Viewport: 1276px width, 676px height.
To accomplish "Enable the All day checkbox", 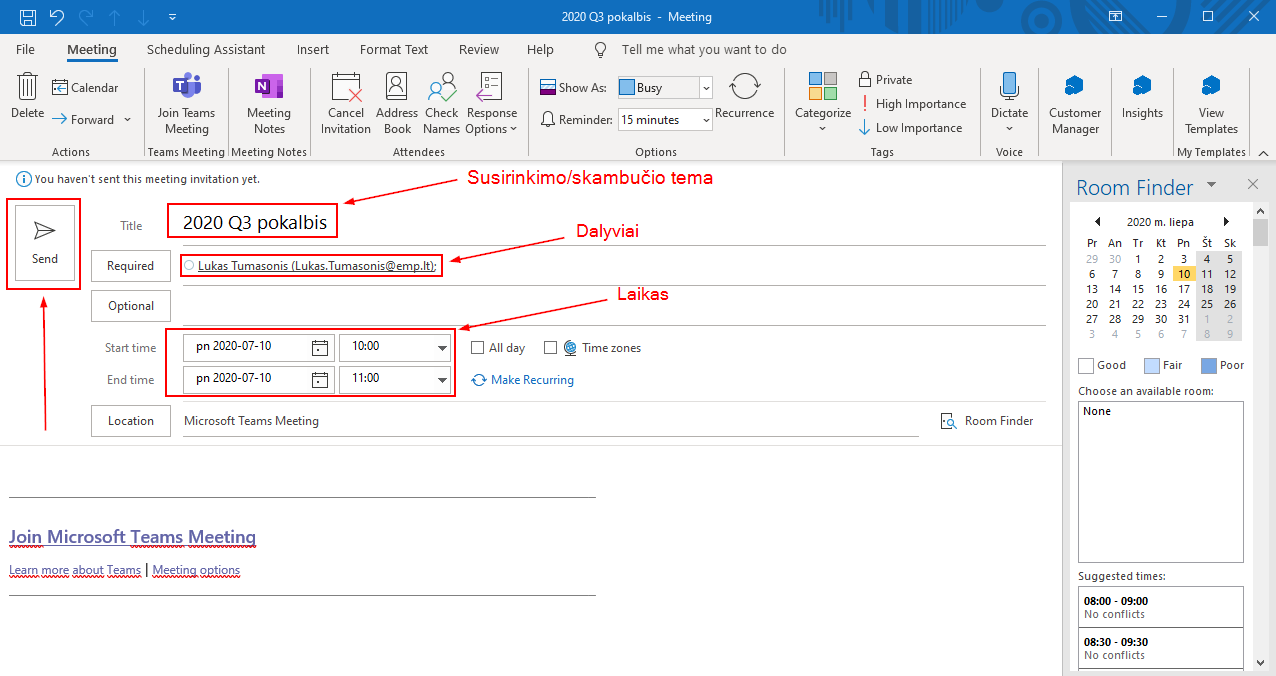I will coord(478,348).
